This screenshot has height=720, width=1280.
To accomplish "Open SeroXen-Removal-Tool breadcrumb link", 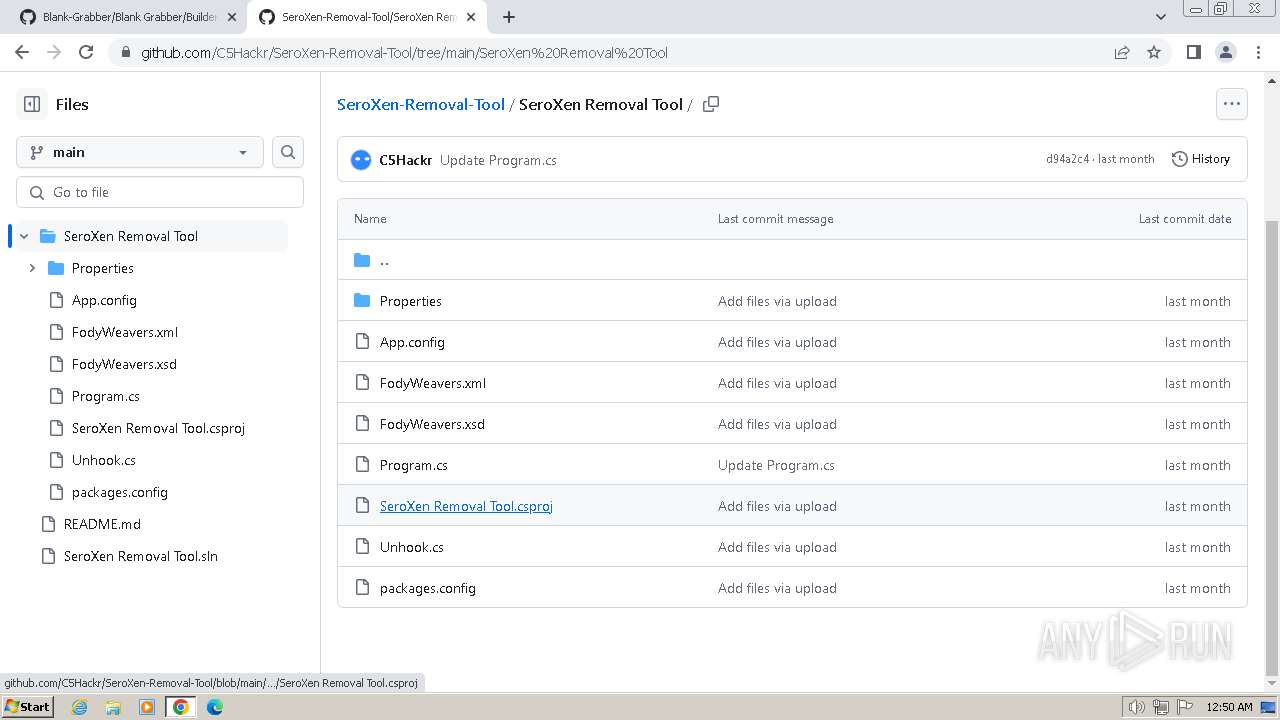I will click(x=421, y=104).
